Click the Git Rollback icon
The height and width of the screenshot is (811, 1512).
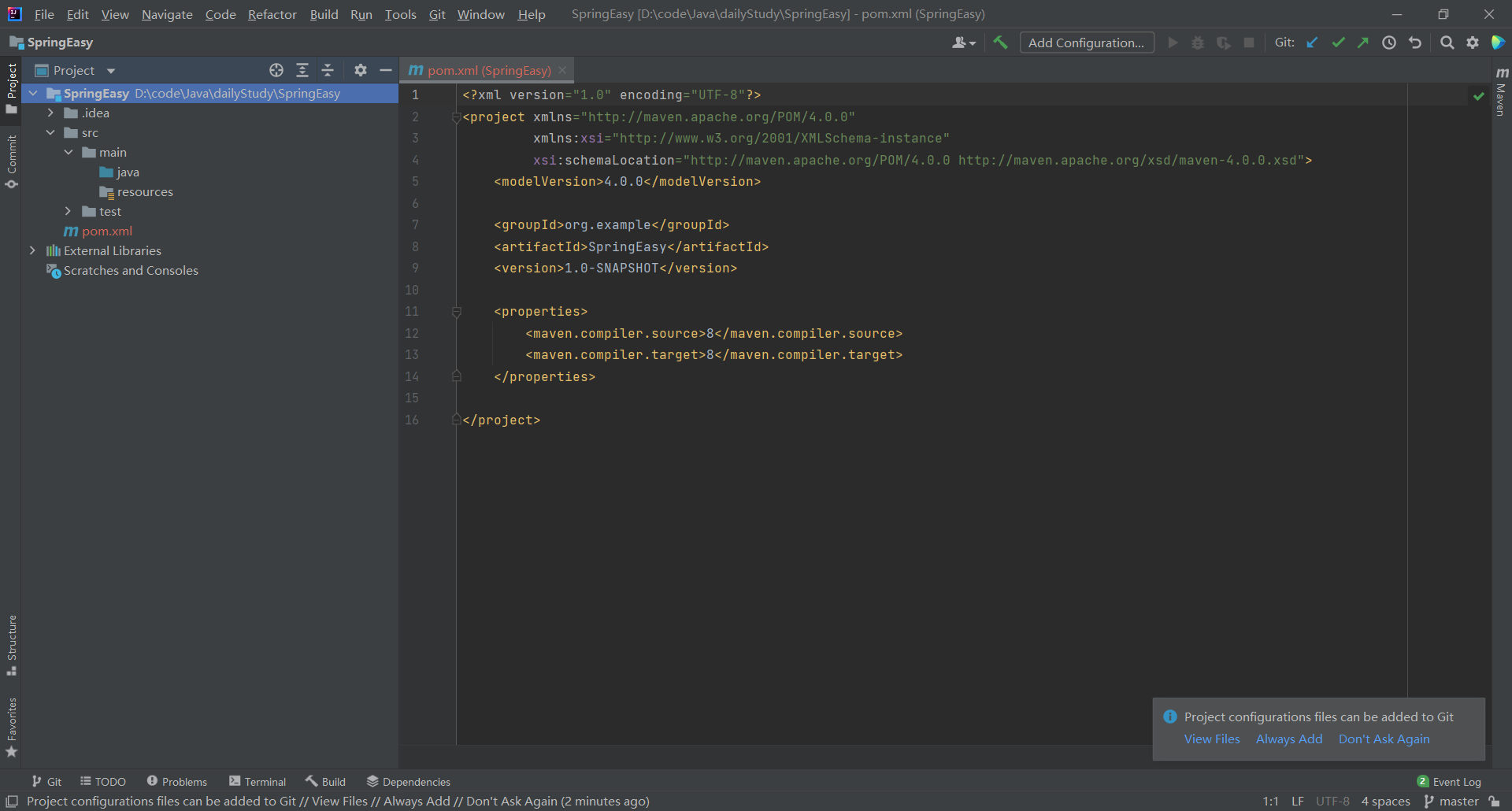coord(1415,43)
